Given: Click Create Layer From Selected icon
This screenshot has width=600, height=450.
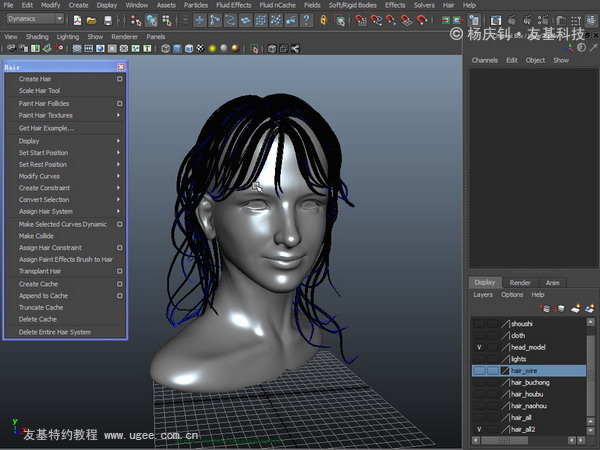Looking at the screenshot, I should (590, 308).
